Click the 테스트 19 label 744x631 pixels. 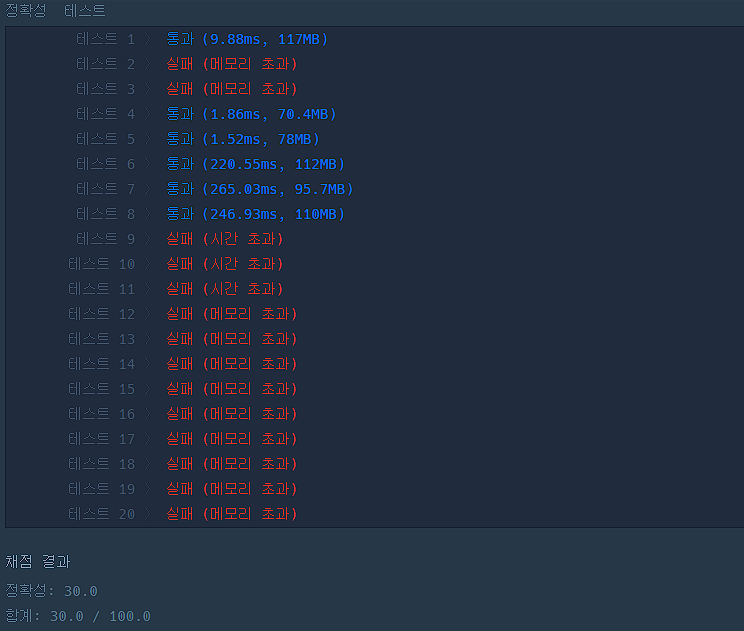point(102,489)
